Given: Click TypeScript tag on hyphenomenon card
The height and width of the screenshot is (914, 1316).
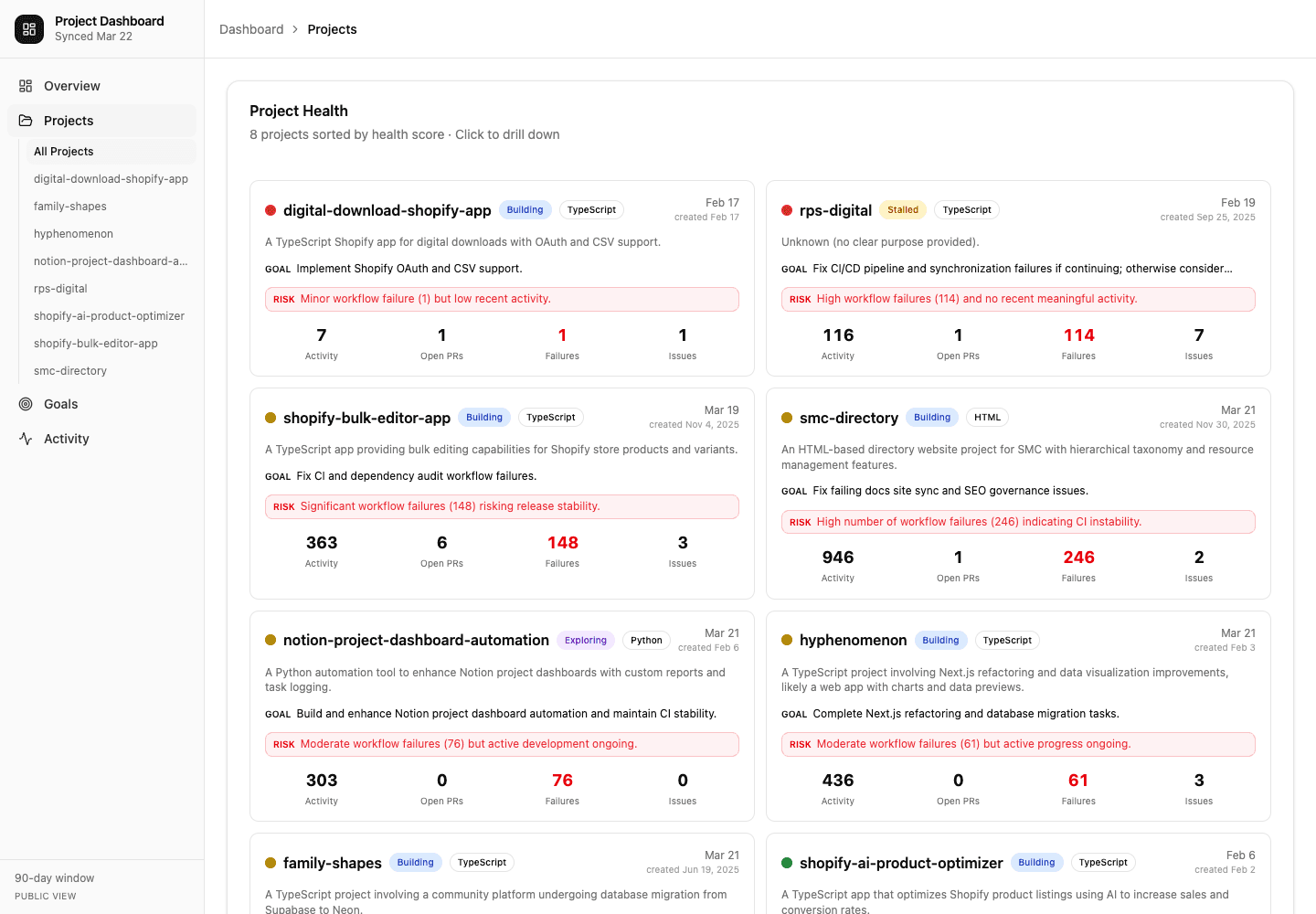Looking at the screenshot, I should 1007,641.
